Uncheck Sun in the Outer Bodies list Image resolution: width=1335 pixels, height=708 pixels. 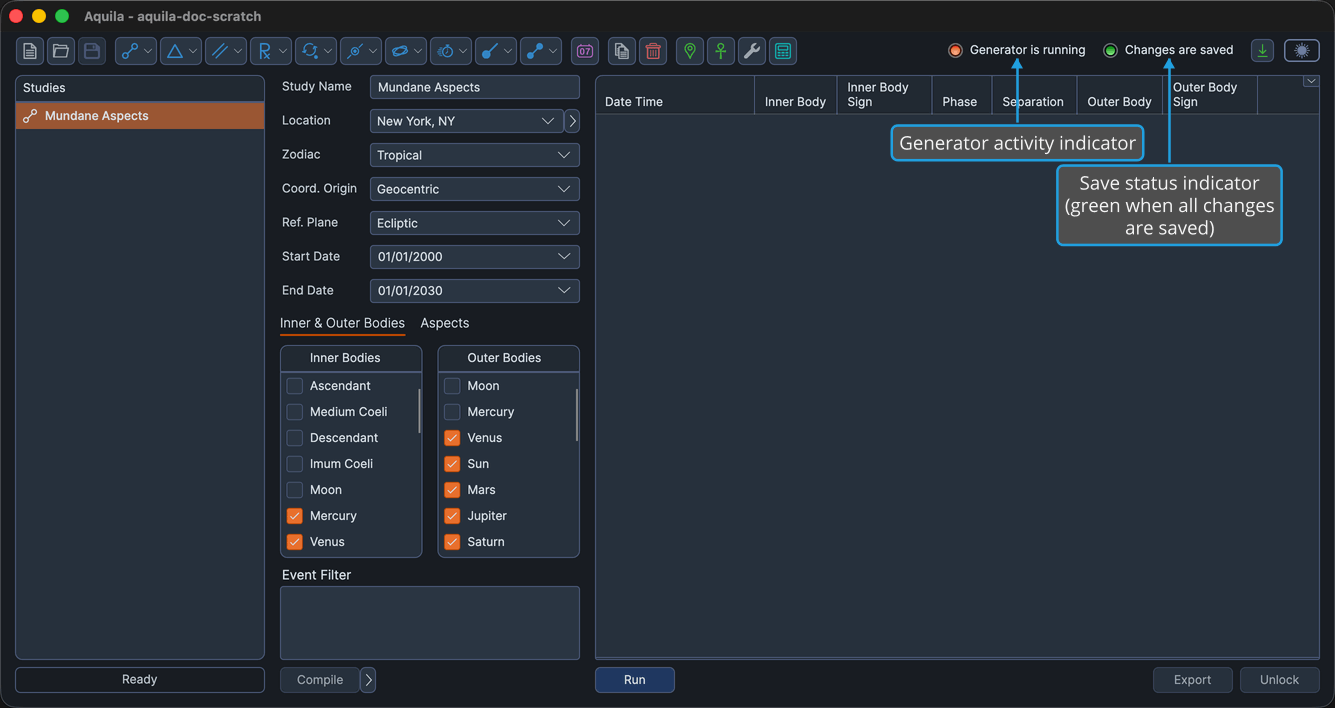click(452, 464)
